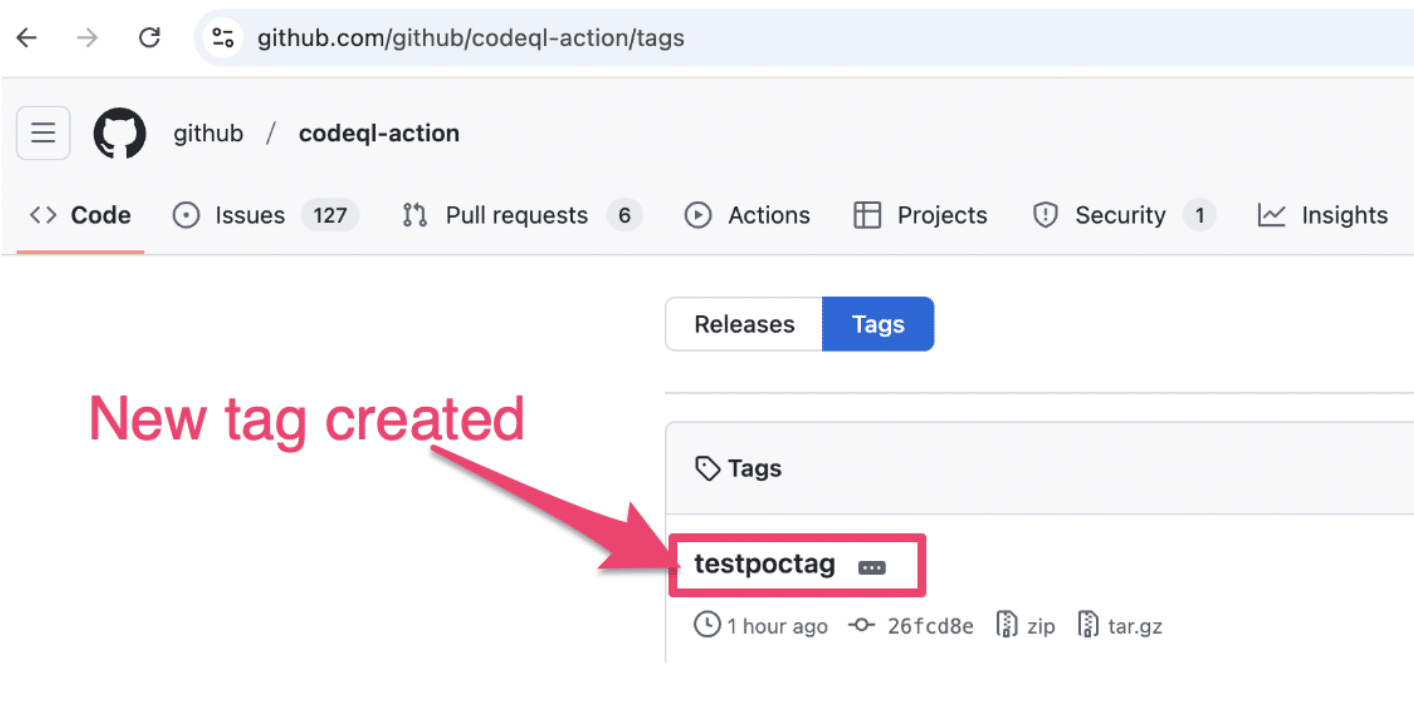The width and height of the screenshot is (1414, 712).
Task: Click the browser forward arrow
Action: coord(88,38)
